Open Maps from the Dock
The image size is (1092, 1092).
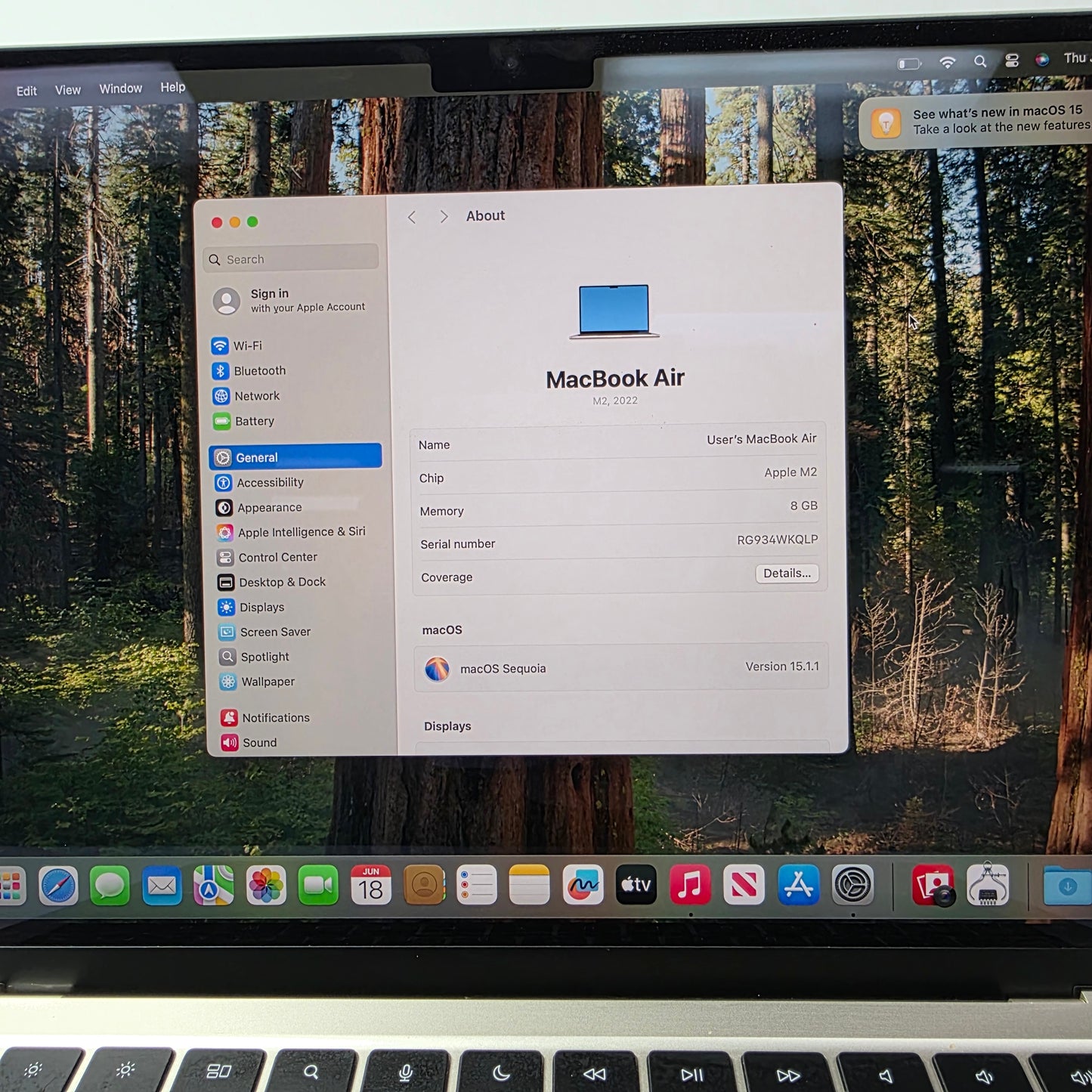coord(213,886)
